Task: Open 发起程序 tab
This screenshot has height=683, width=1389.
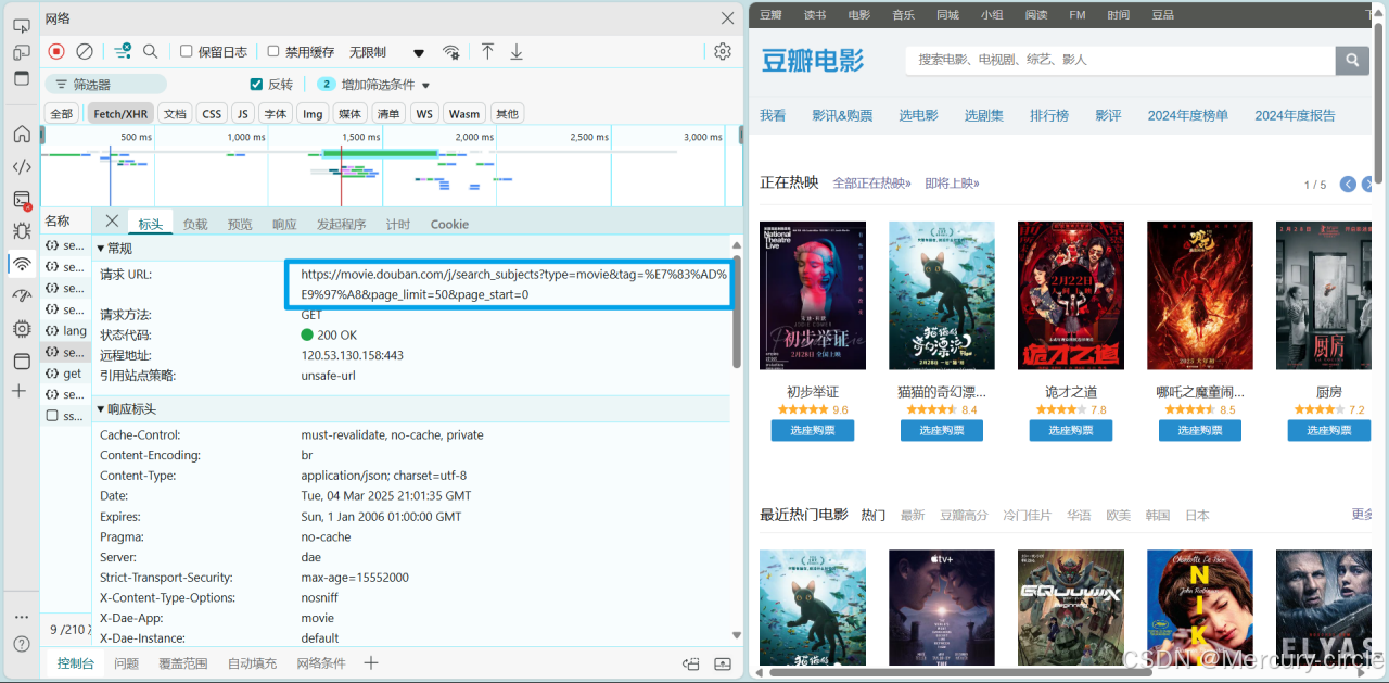Action: pyautogui.click(x=341, y=224)
